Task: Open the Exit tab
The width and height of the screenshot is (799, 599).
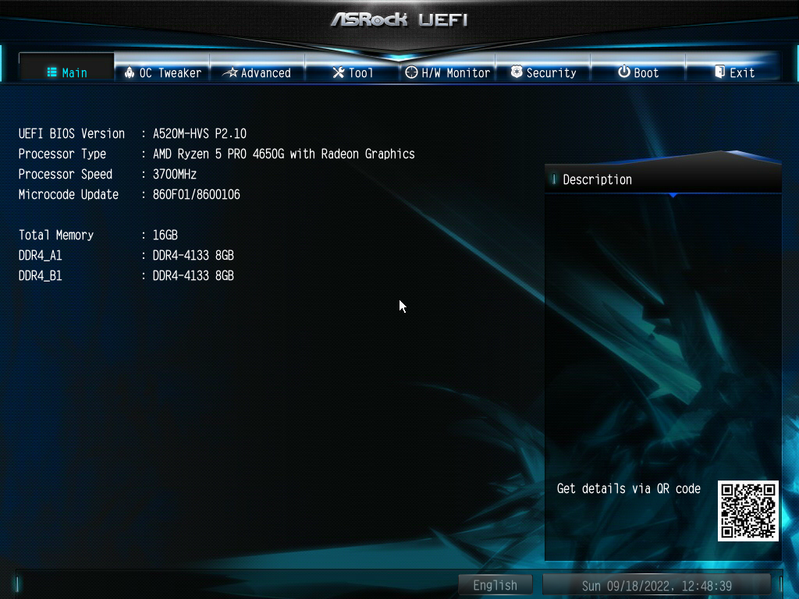Action: tap(733, 70)
